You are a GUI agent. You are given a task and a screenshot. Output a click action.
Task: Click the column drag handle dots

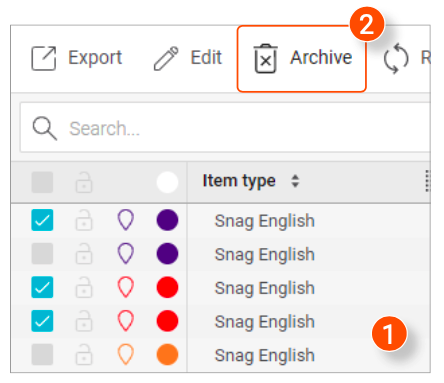pyautogui.click(x=428, y=181)
